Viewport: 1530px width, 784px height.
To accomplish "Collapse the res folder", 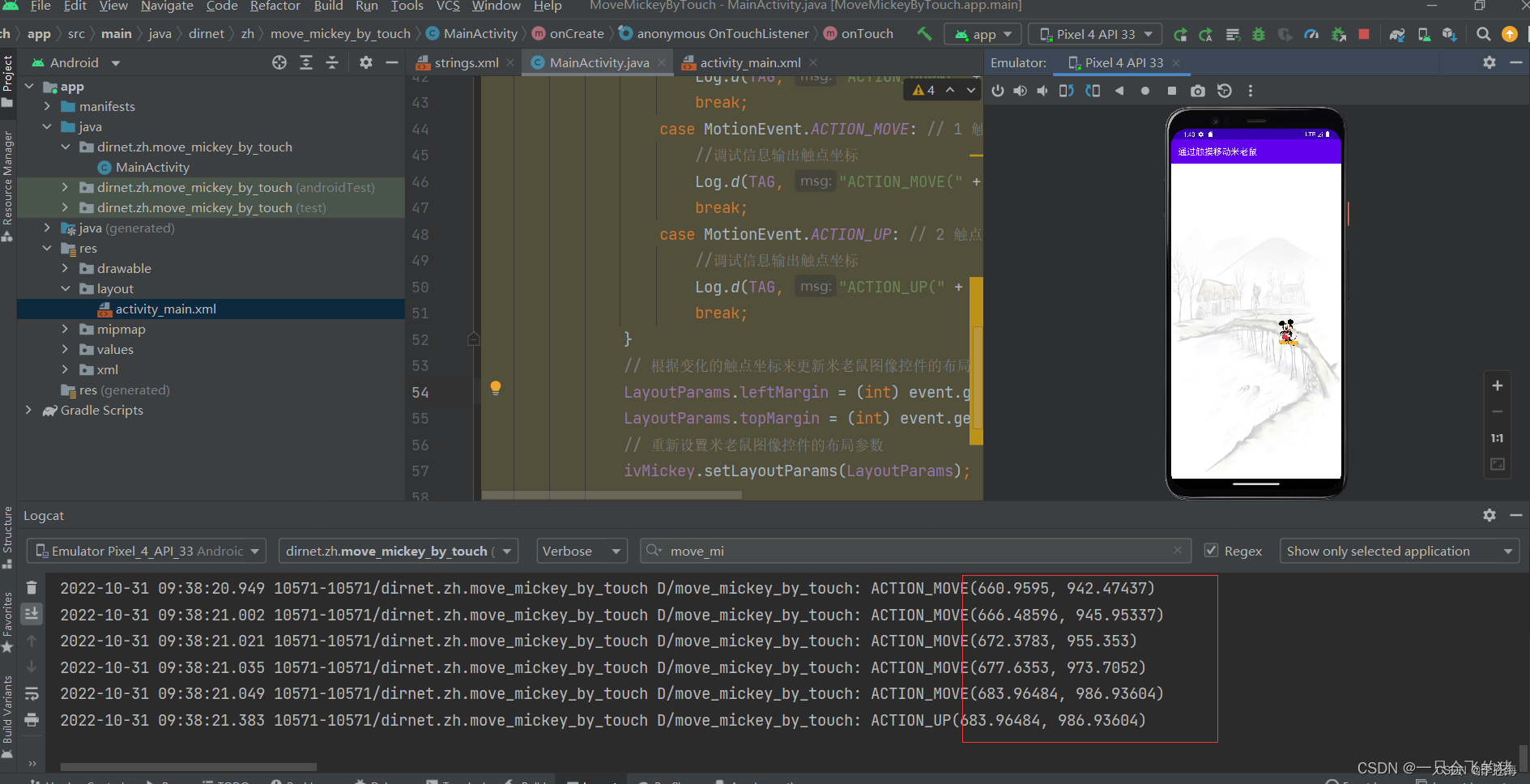I will pos(47,248).
